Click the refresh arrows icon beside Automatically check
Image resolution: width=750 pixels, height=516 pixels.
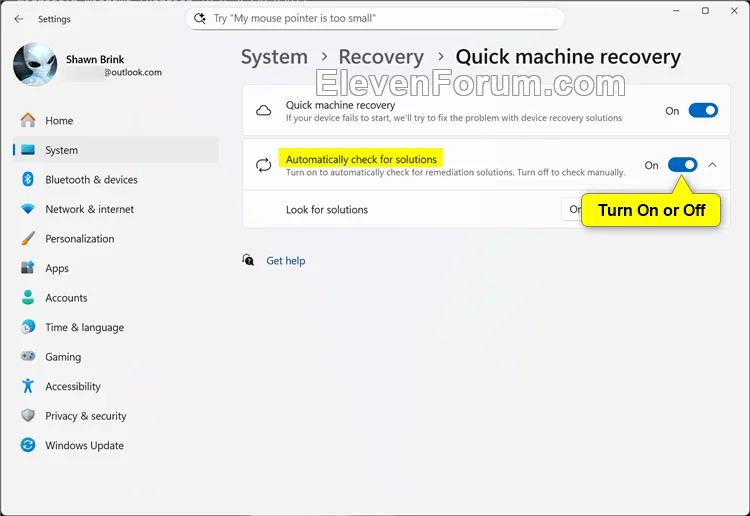click(264, 165)
